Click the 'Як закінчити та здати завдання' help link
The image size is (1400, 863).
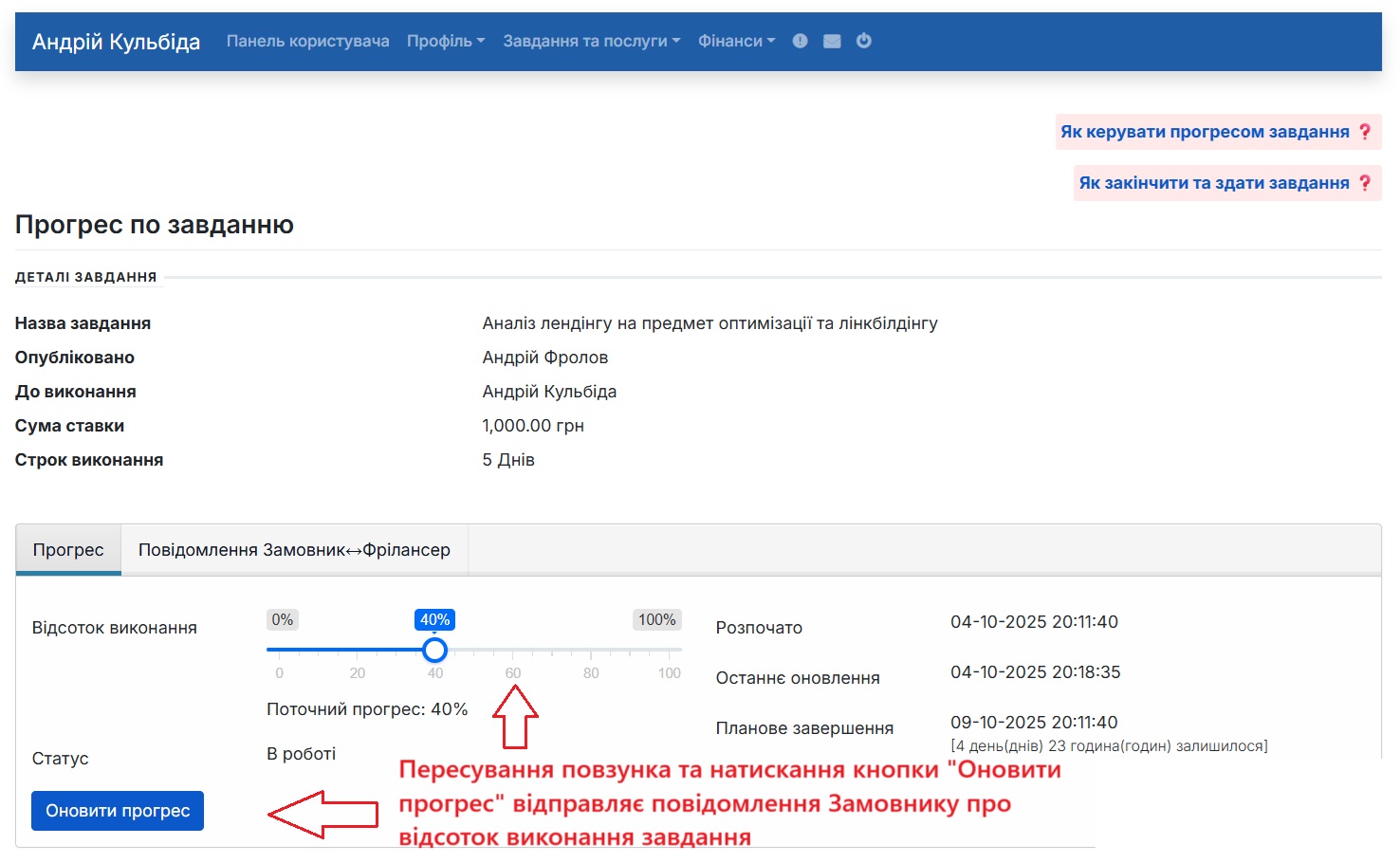tap(1214, 183)
